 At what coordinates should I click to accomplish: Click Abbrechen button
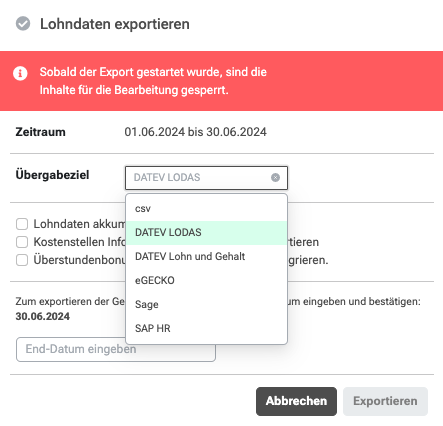296,401
